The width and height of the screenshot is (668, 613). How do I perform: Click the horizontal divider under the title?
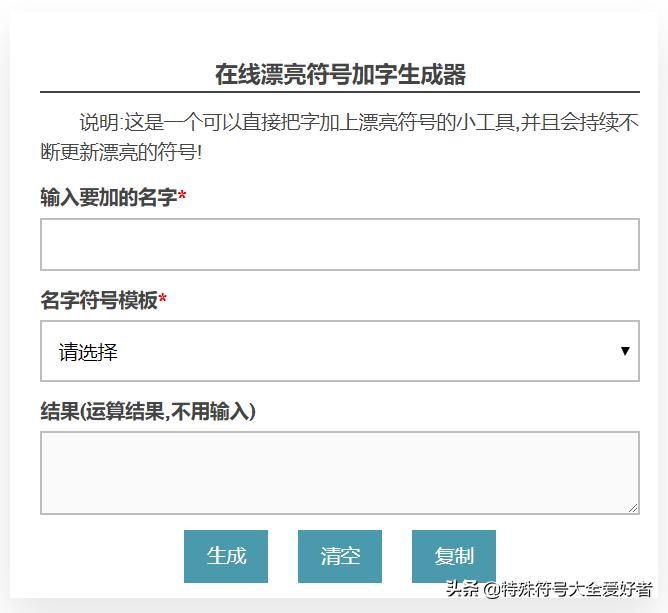340,92
